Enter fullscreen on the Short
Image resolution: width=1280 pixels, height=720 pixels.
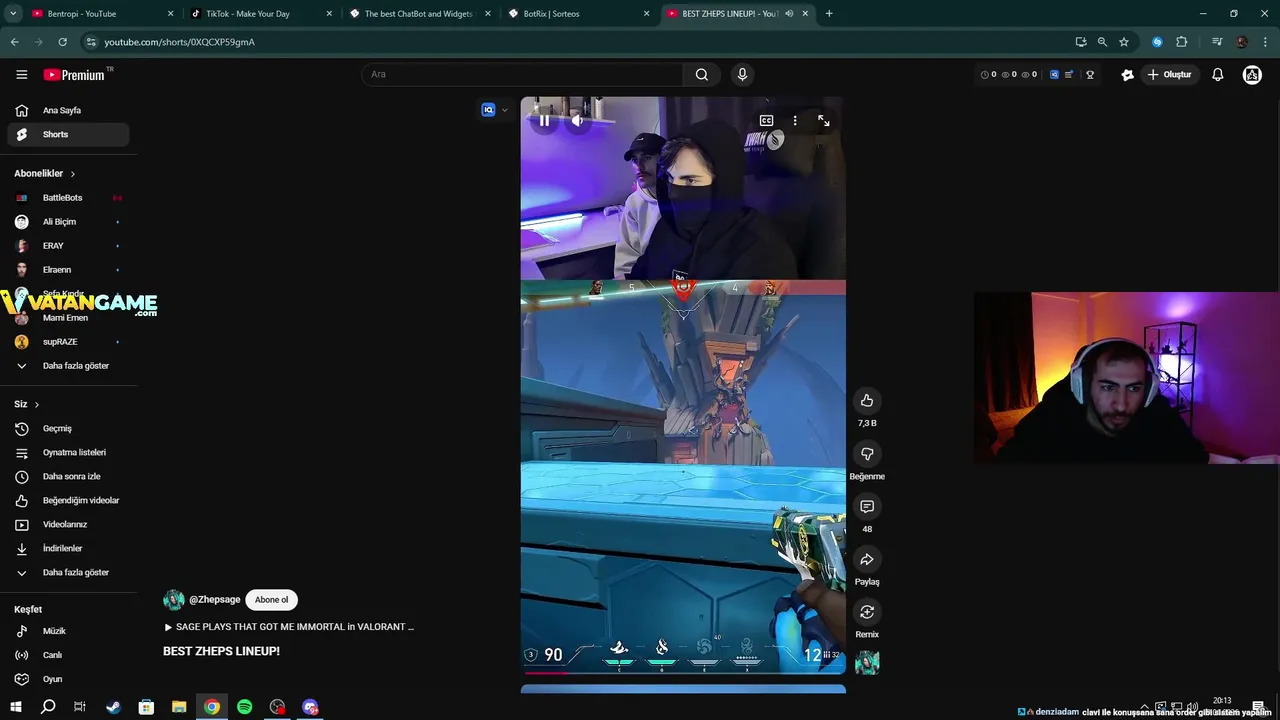click(x=824, y=121)
